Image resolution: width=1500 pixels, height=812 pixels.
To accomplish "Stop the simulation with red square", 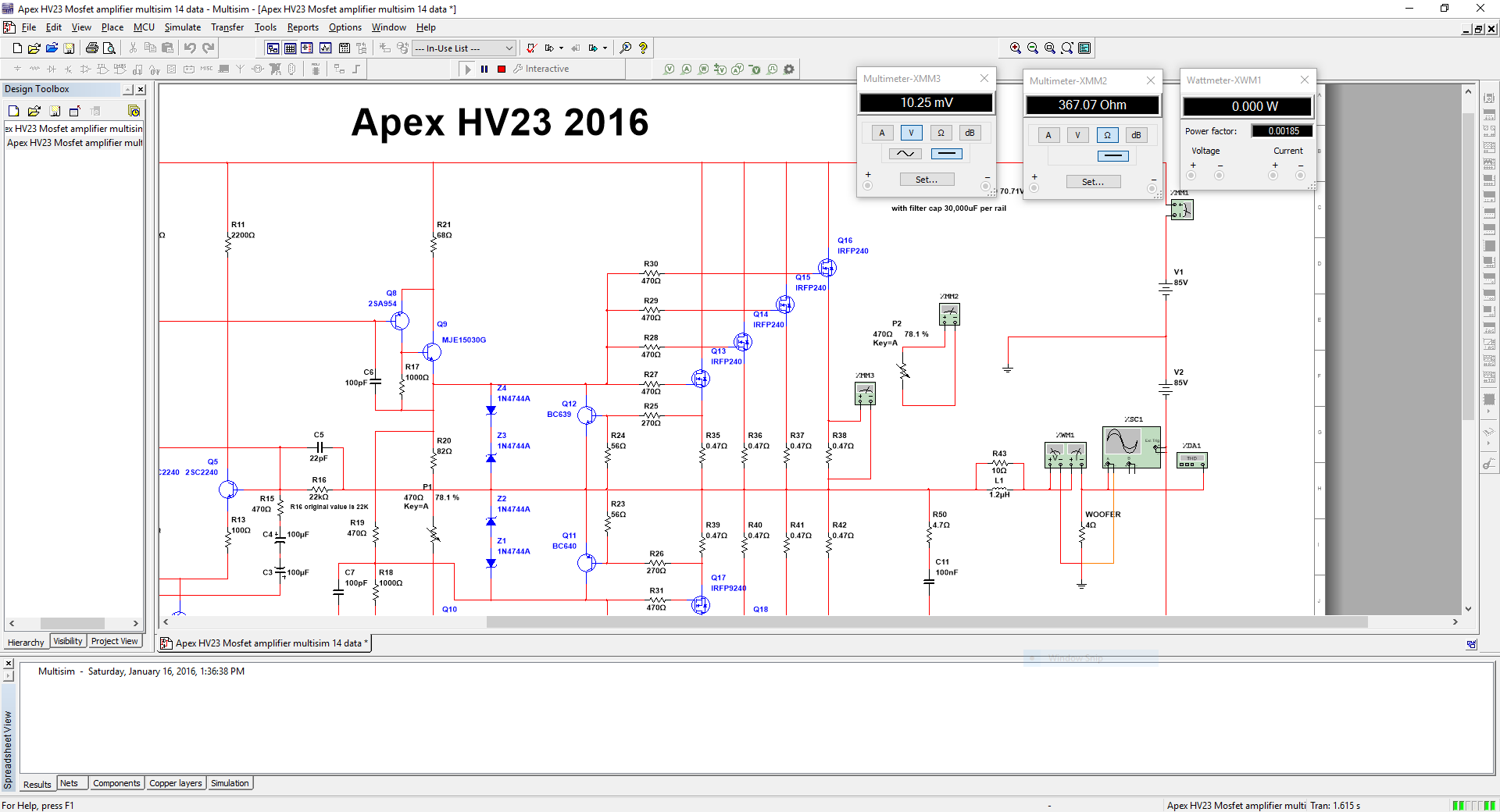I will [502, 69].
